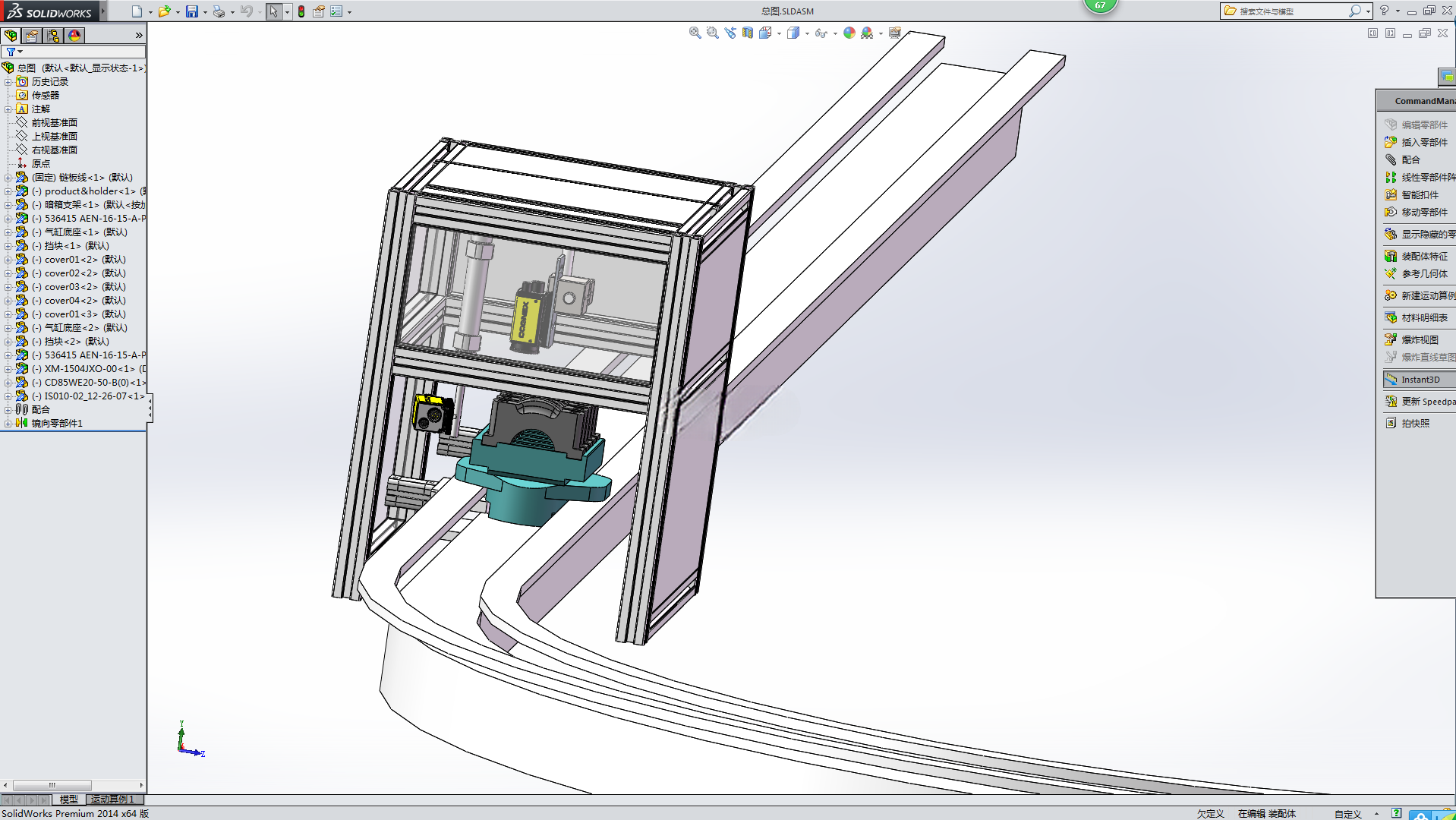Switch to the 模型 tab
1456x820 pixels.
(69, 799)
